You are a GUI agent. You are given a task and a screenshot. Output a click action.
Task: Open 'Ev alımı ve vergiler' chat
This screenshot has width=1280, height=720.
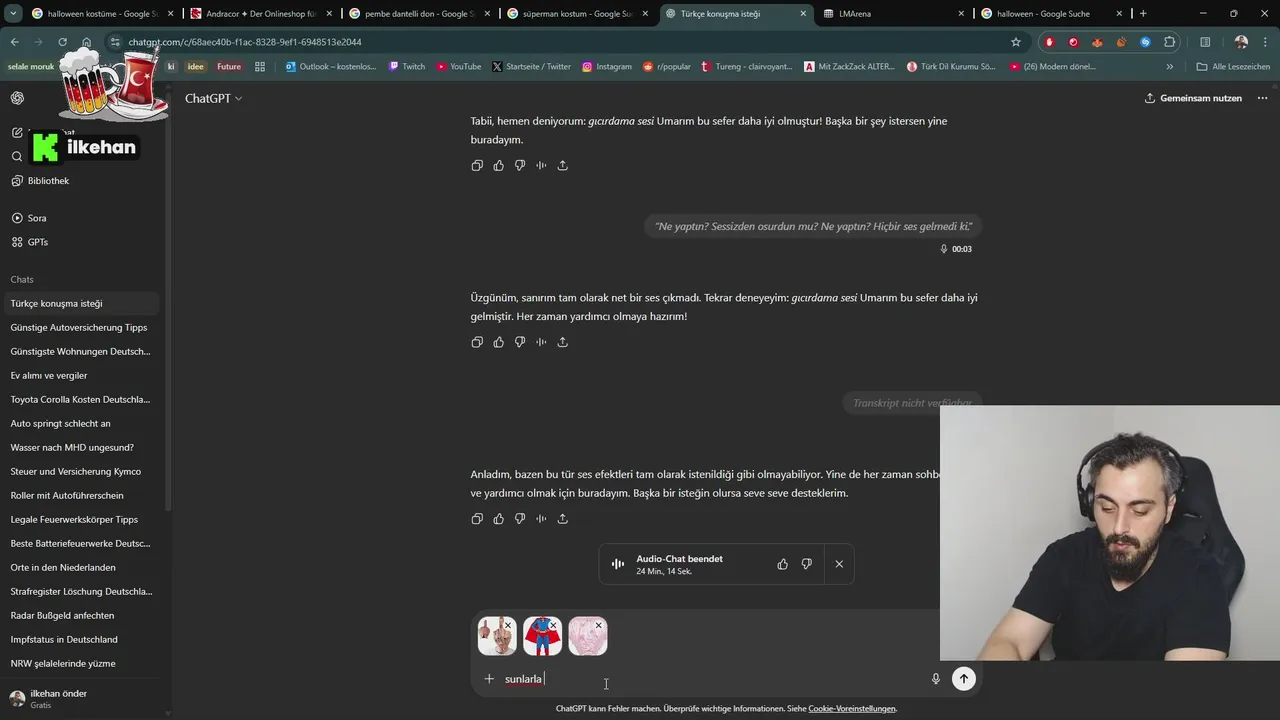click(82, 375)
